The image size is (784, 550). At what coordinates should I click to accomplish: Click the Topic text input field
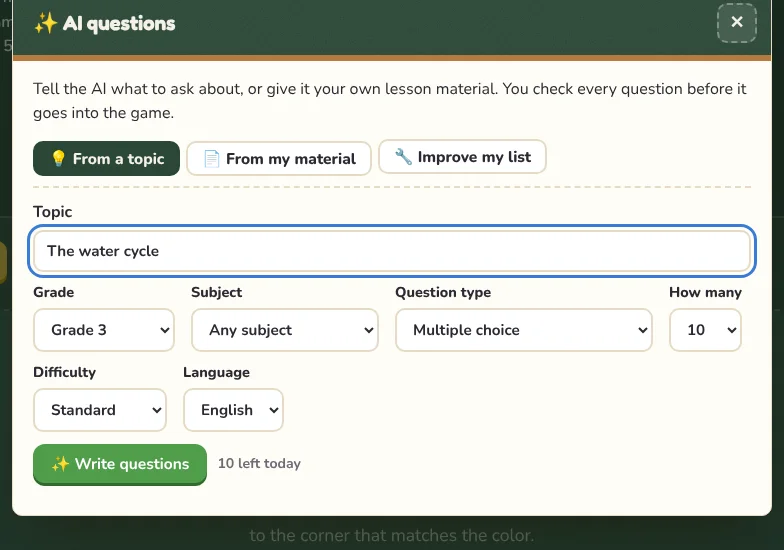pyautogui.click(x=392, y=251)
